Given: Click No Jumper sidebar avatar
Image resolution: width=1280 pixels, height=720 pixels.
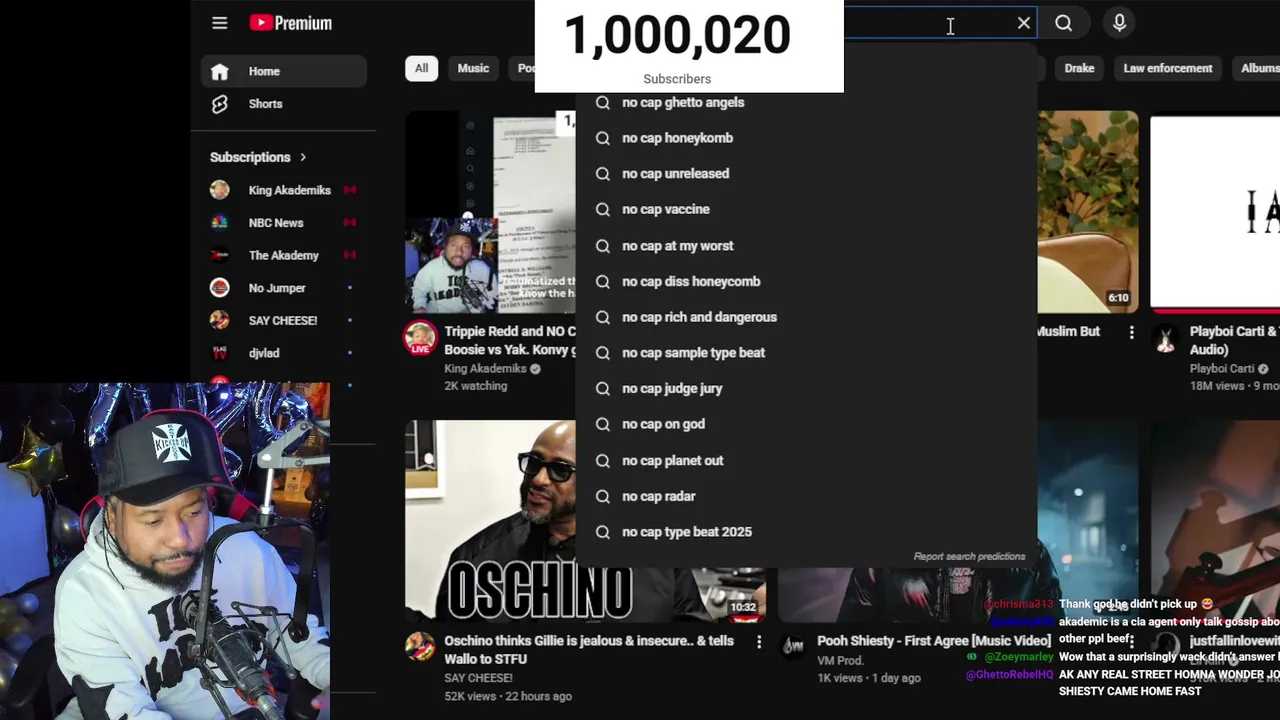Looking at the screenshot, I should (x=220, y=288).
